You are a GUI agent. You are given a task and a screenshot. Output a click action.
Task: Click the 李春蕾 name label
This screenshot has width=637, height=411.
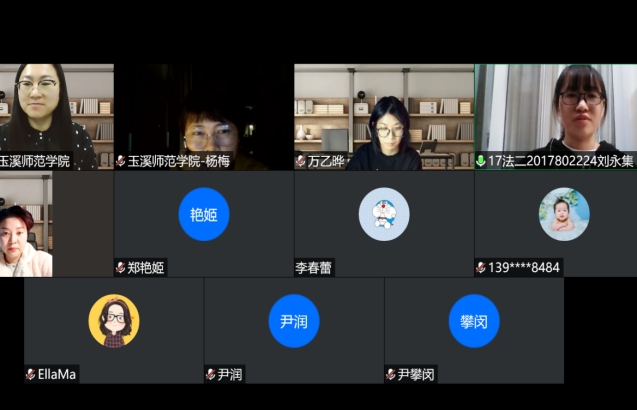(x=314, y=268)
